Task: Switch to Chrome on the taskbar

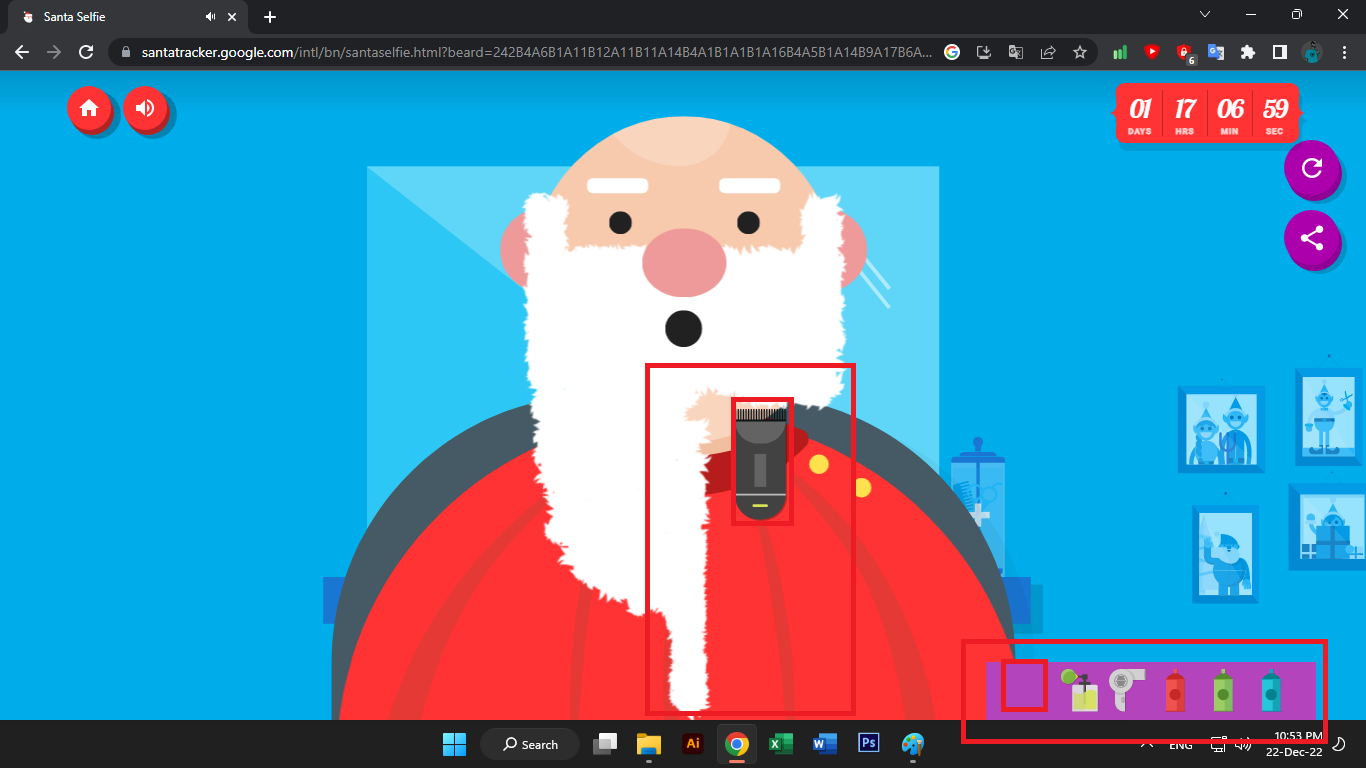Action: [737, 744]
